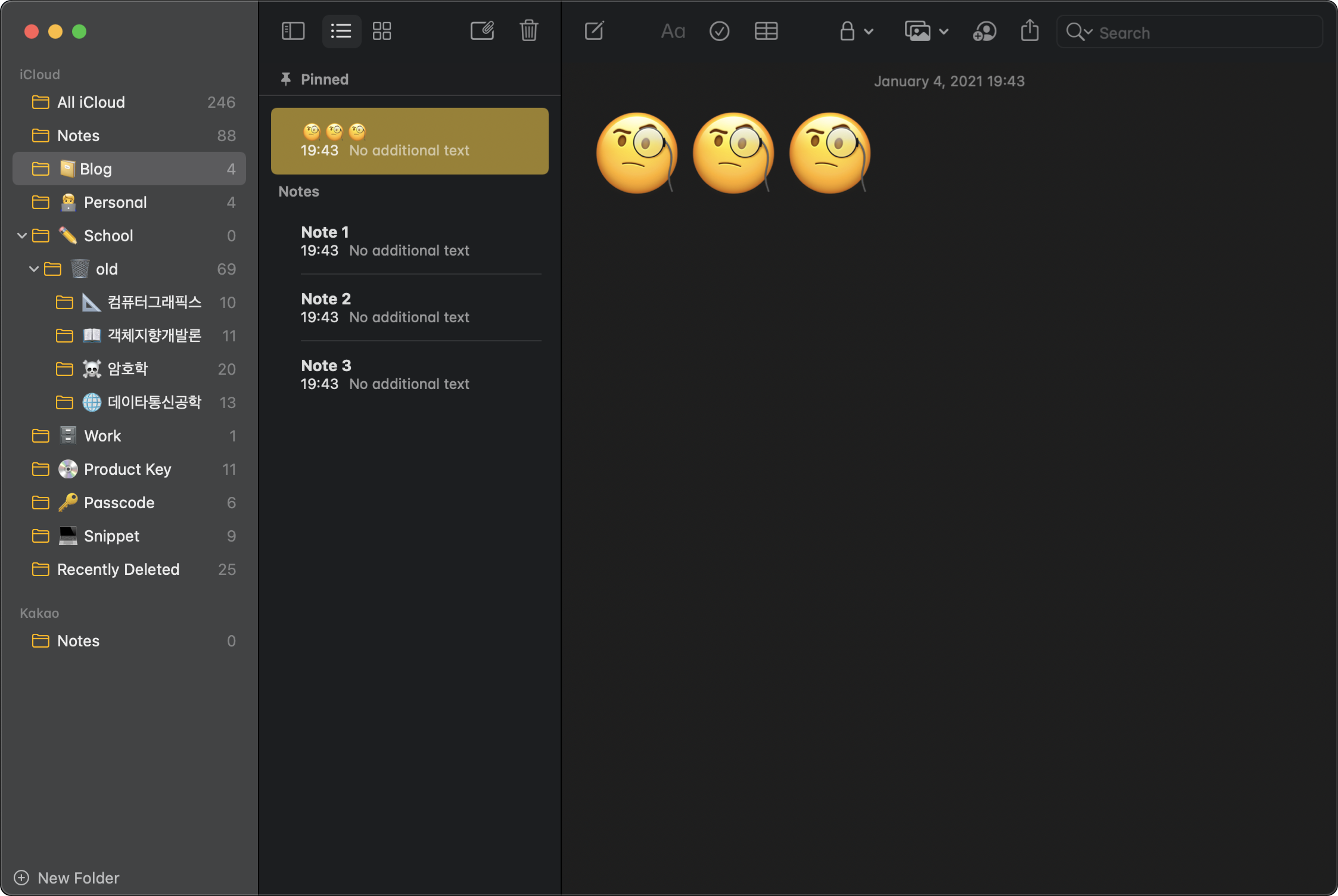Create a new note with the compose icon
Screen dimensions: 1338x896
coord(482,31)
